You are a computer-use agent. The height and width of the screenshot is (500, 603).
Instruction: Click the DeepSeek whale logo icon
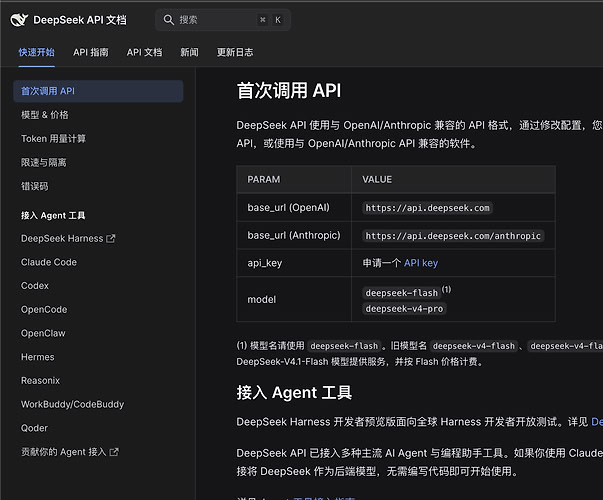[x=19, y=20]
